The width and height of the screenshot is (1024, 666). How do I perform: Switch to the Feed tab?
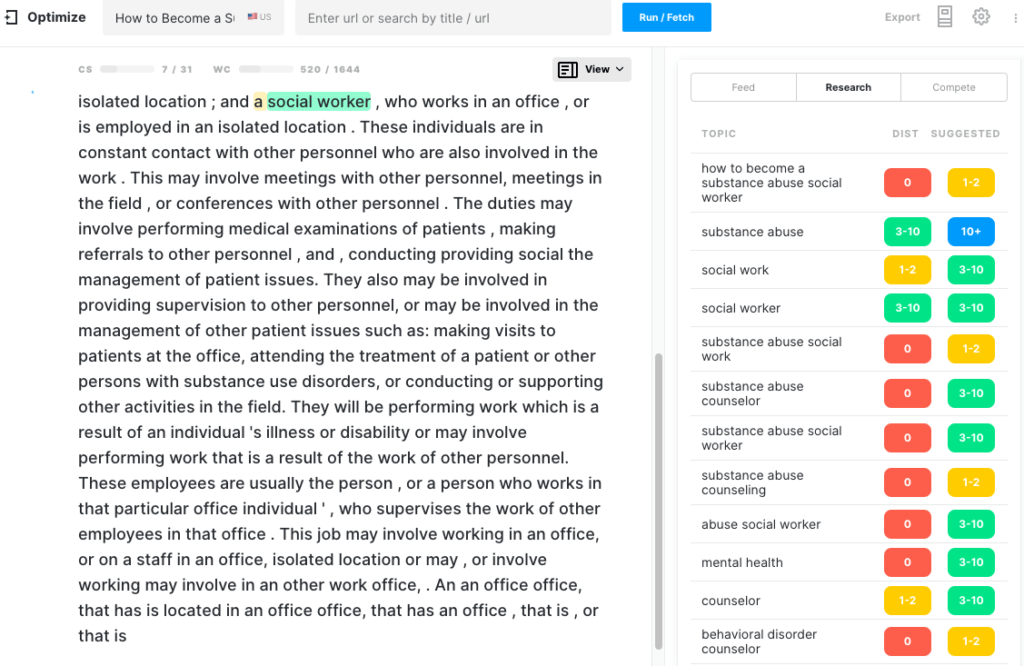coord(743,88)
